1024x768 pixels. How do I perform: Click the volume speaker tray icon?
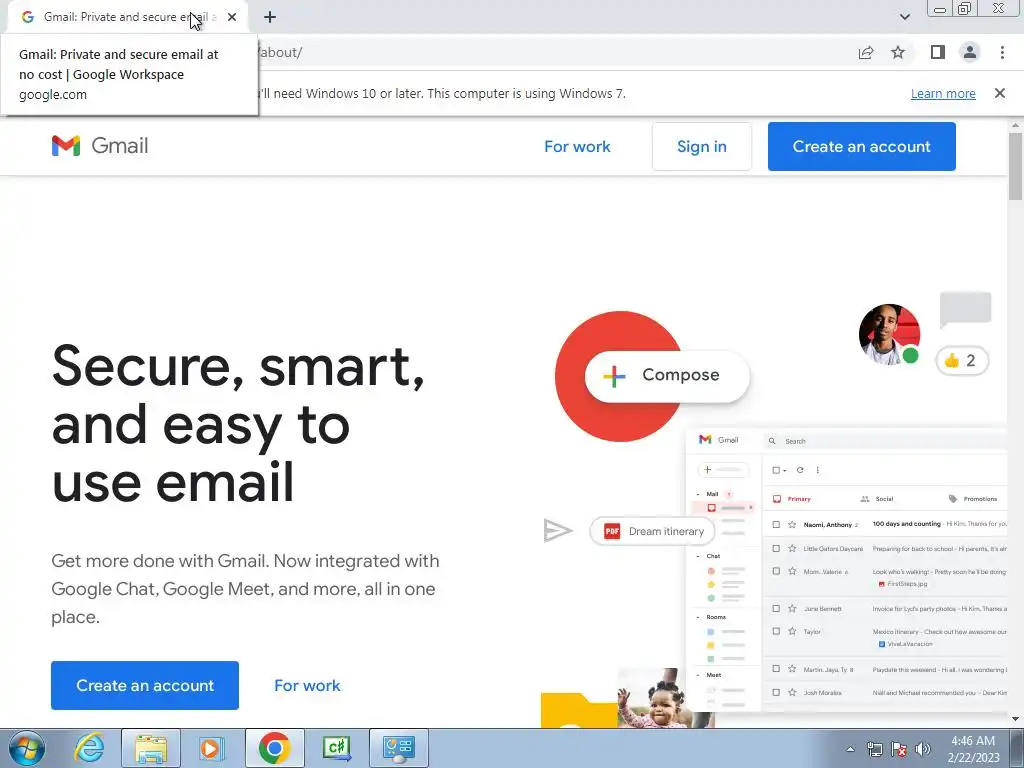pos(923,750)
